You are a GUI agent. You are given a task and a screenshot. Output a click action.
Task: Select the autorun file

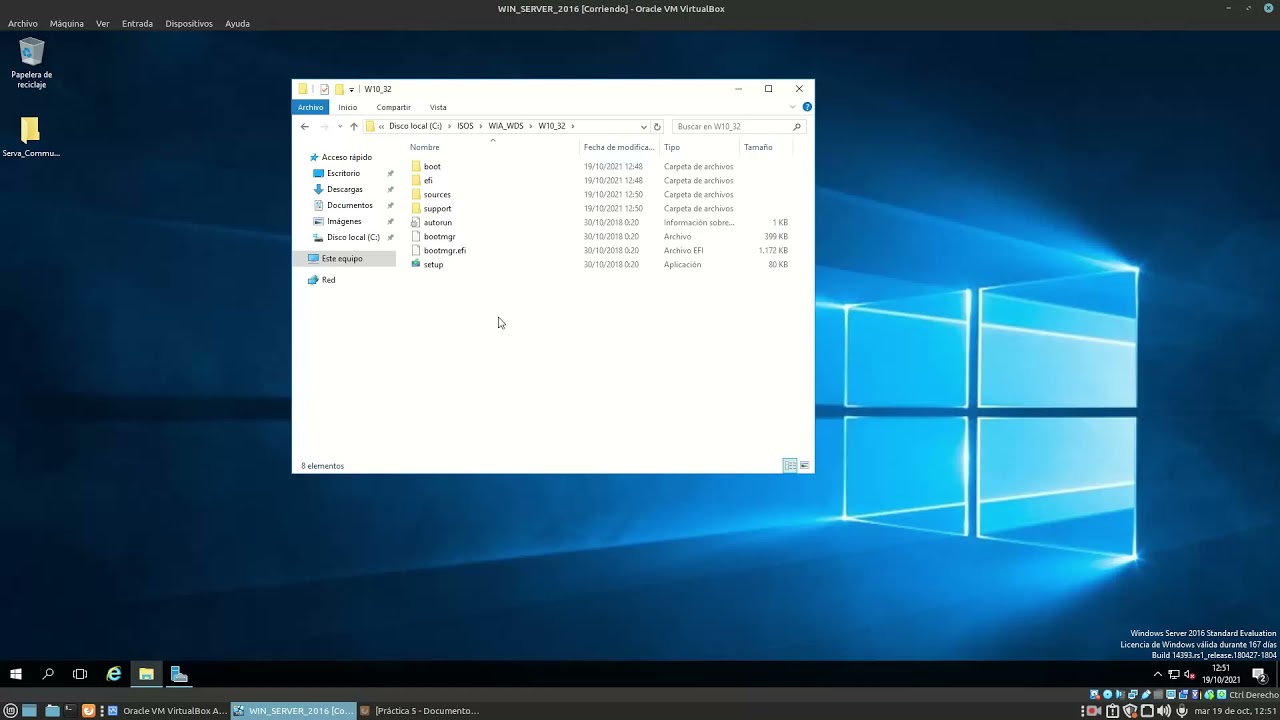437,223
